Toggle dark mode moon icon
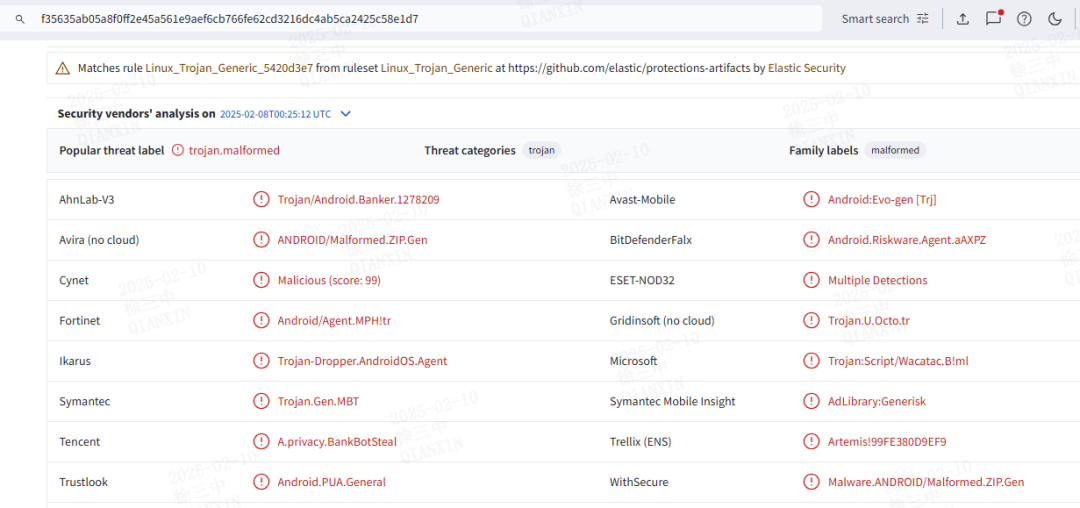This screenshot has width=1080, height=508. [x=1055, y=19]
